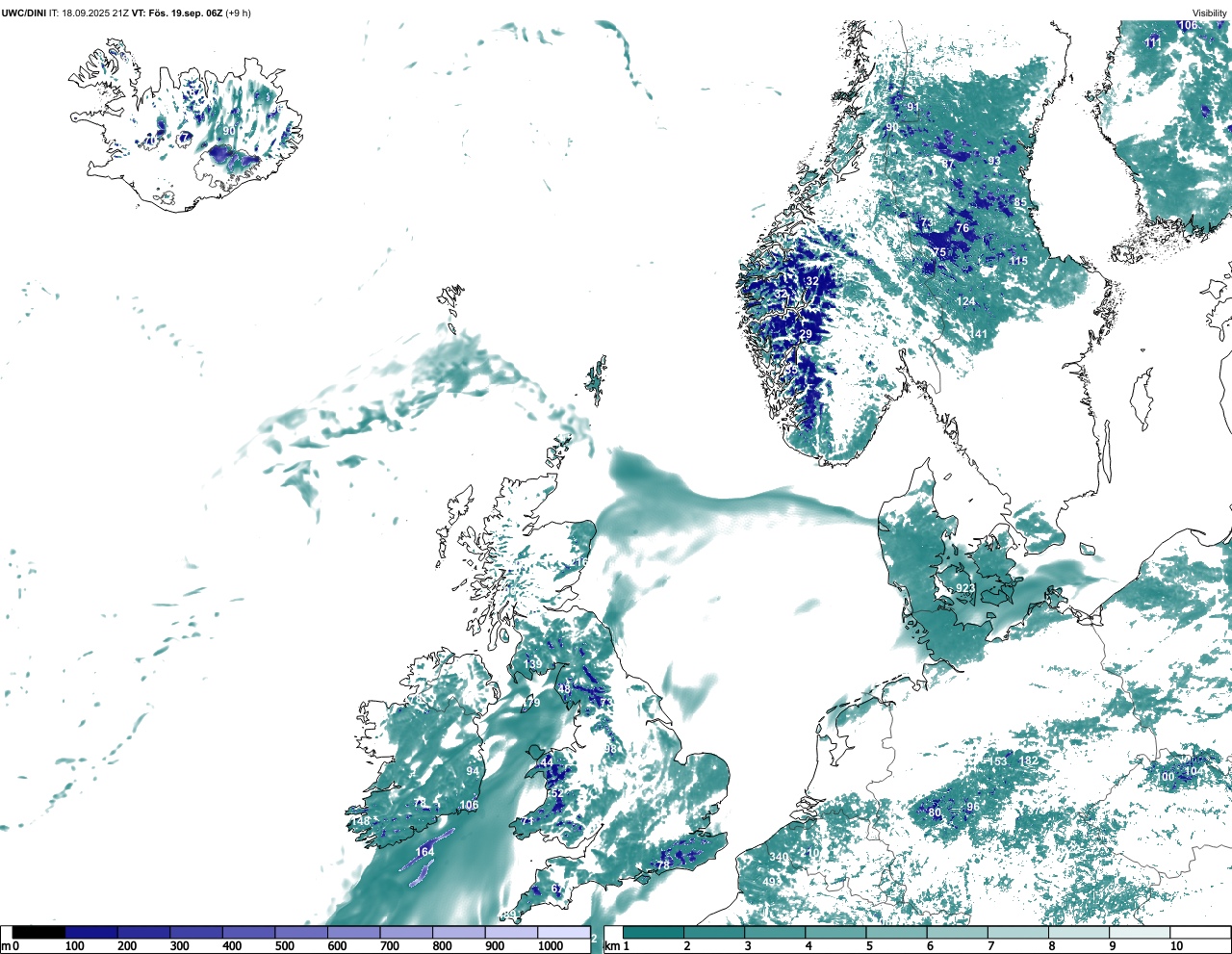Click the '76' value over central Sweden
The height and width of the screenshot is (954, 1232).
962,228
